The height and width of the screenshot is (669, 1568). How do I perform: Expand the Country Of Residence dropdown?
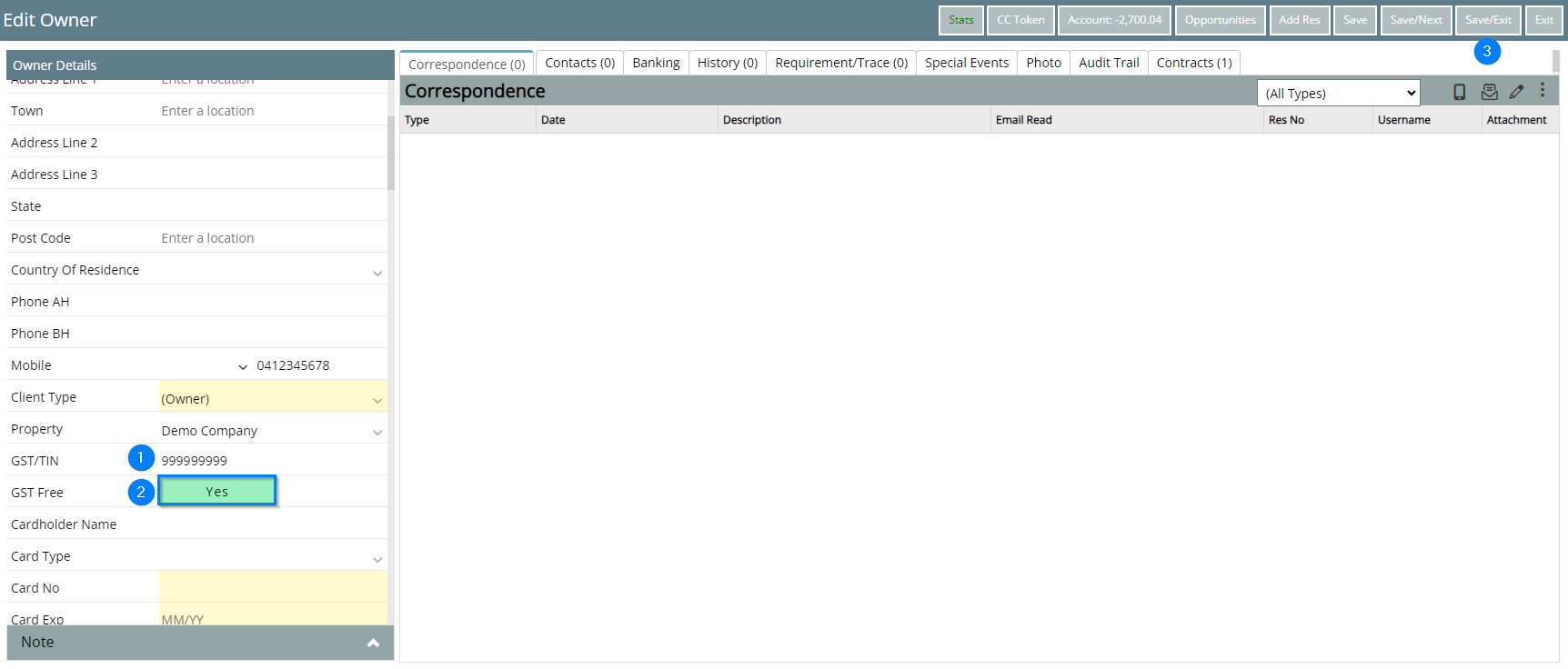coord(377,272)
